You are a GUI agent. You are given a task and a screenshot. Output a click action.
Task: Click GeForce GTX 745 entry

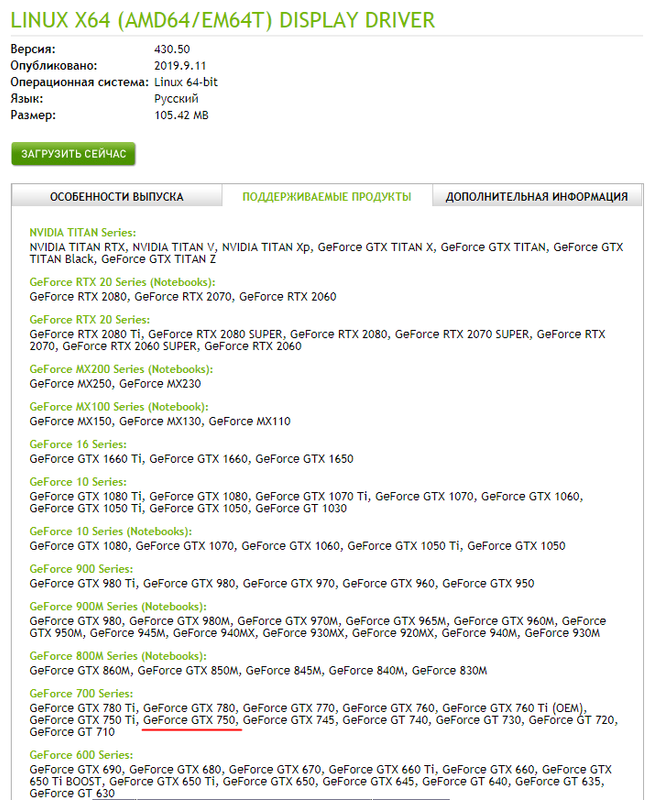click(x=289, y=720)
